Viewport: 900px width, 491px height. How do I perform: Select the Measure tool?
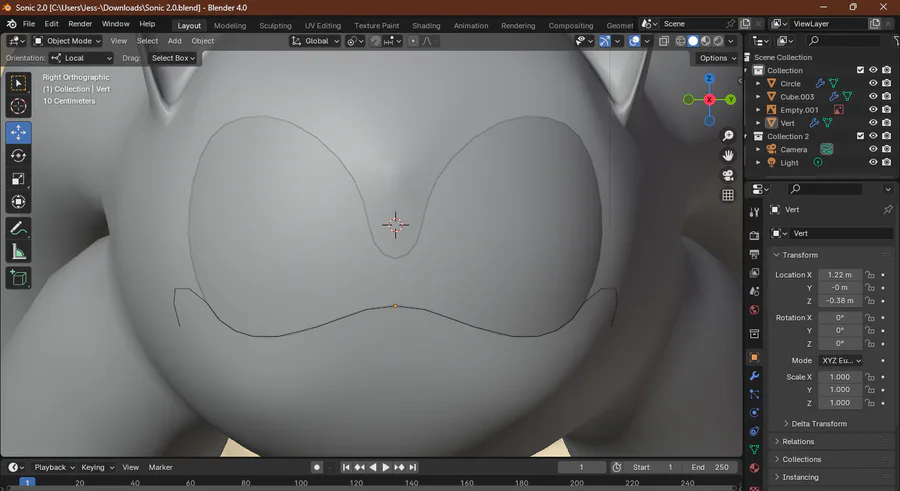[18, 252]
